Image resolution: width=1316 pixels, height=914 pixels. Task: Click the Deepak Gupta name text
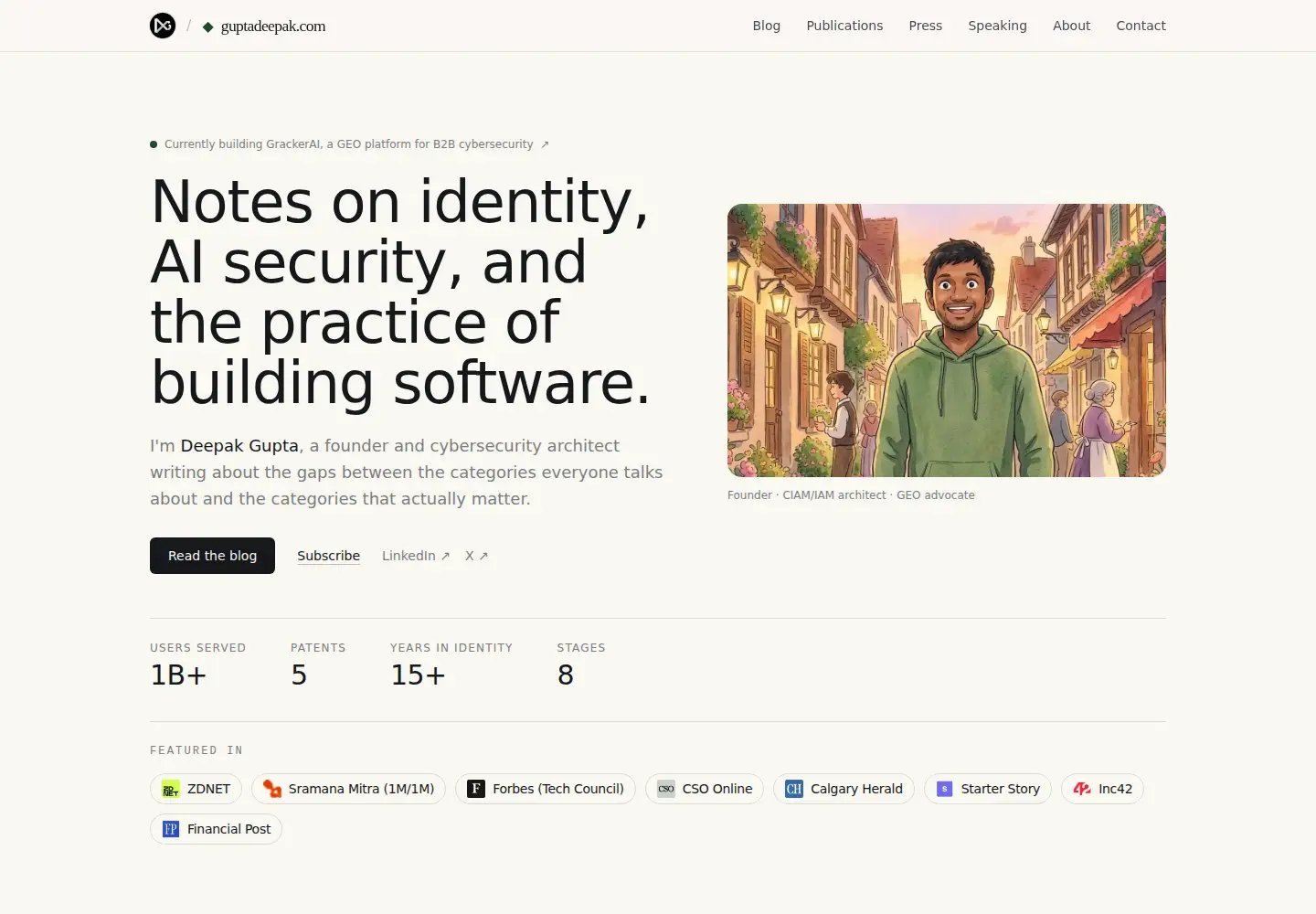click(x=239, y=446)
